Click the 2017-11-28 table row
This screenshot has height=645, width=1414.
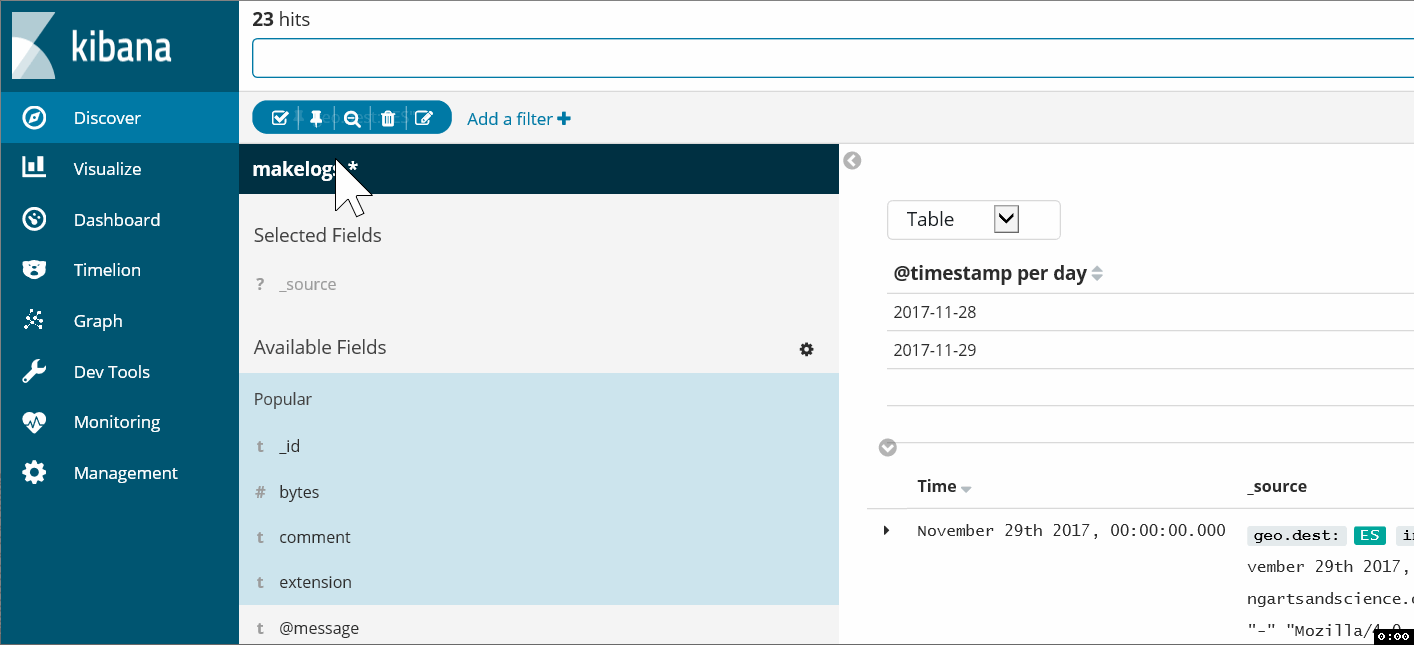point(1150,312)
